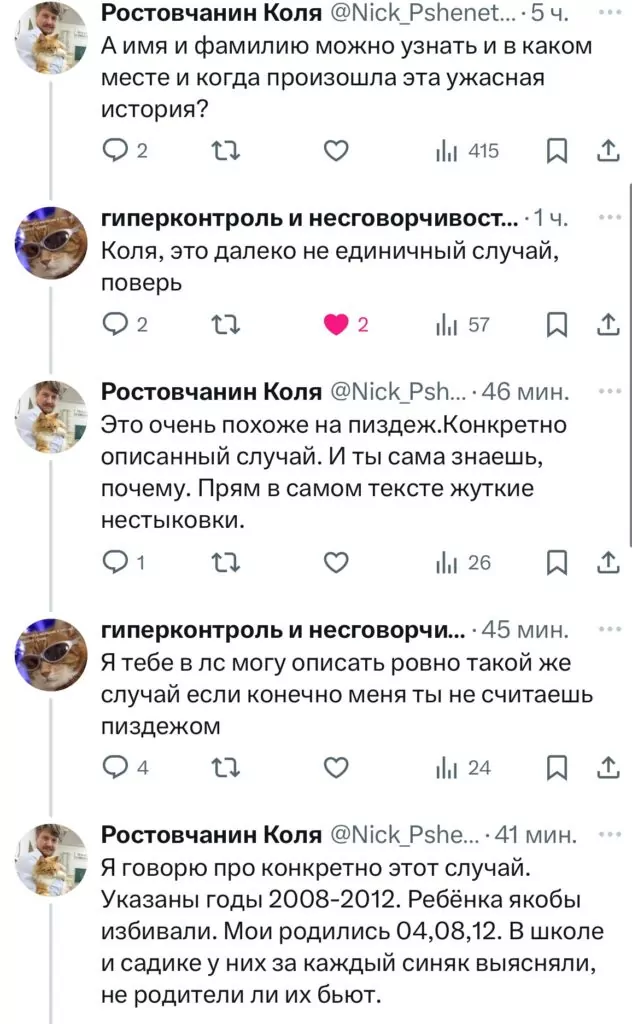The image size is (632, 1024).
Task: Bookmark the tweet with 26 views
Action: click(x=558, y=562)
